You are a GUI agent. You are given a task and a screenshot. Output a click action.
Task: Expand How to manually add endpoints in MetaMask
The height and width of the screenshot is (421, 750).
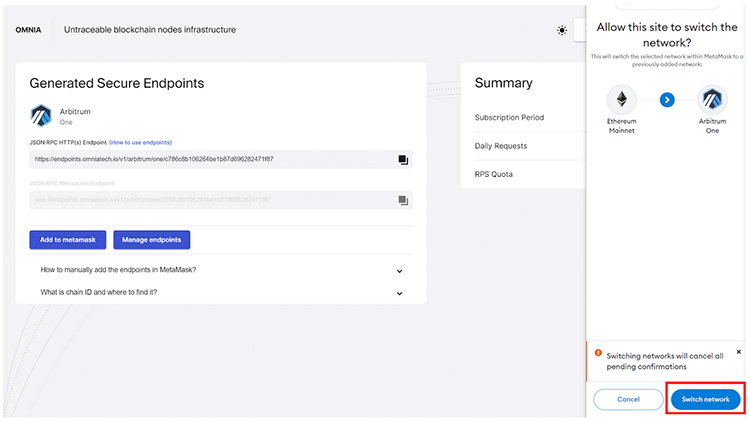tap(221, 270)
